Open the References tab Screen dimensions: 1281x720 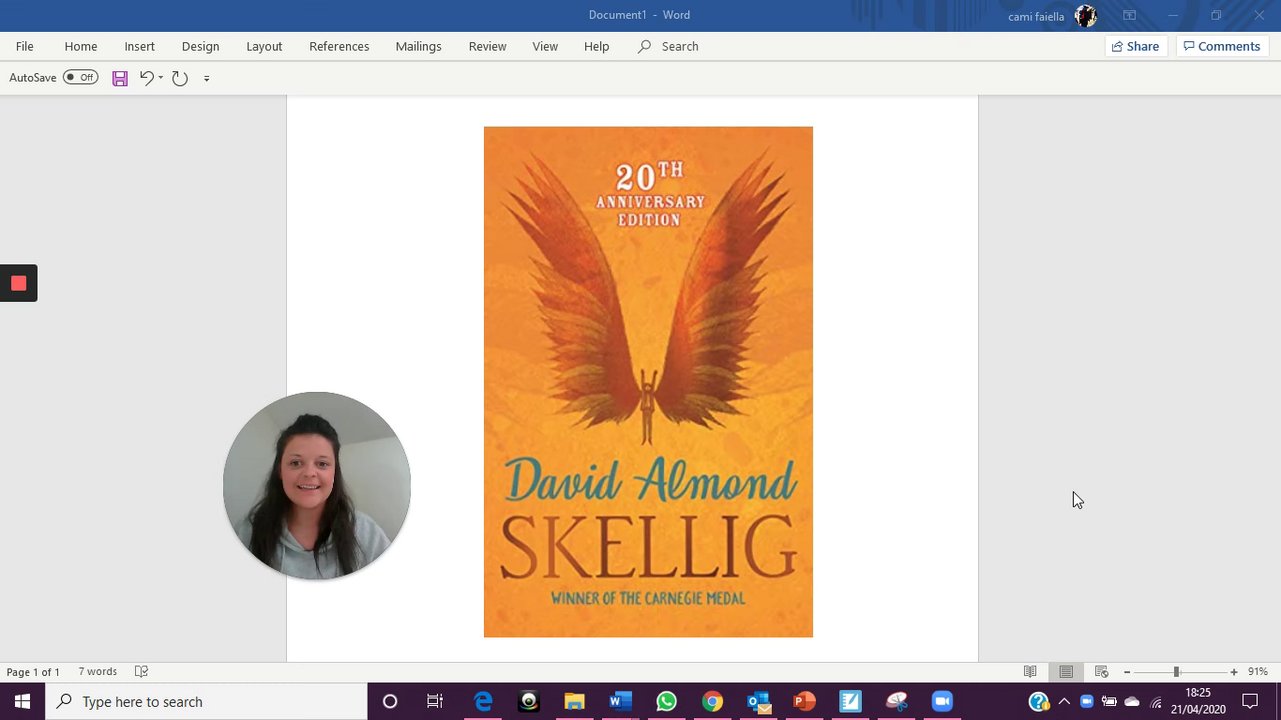pyautogui.click(x=339, y=46)
